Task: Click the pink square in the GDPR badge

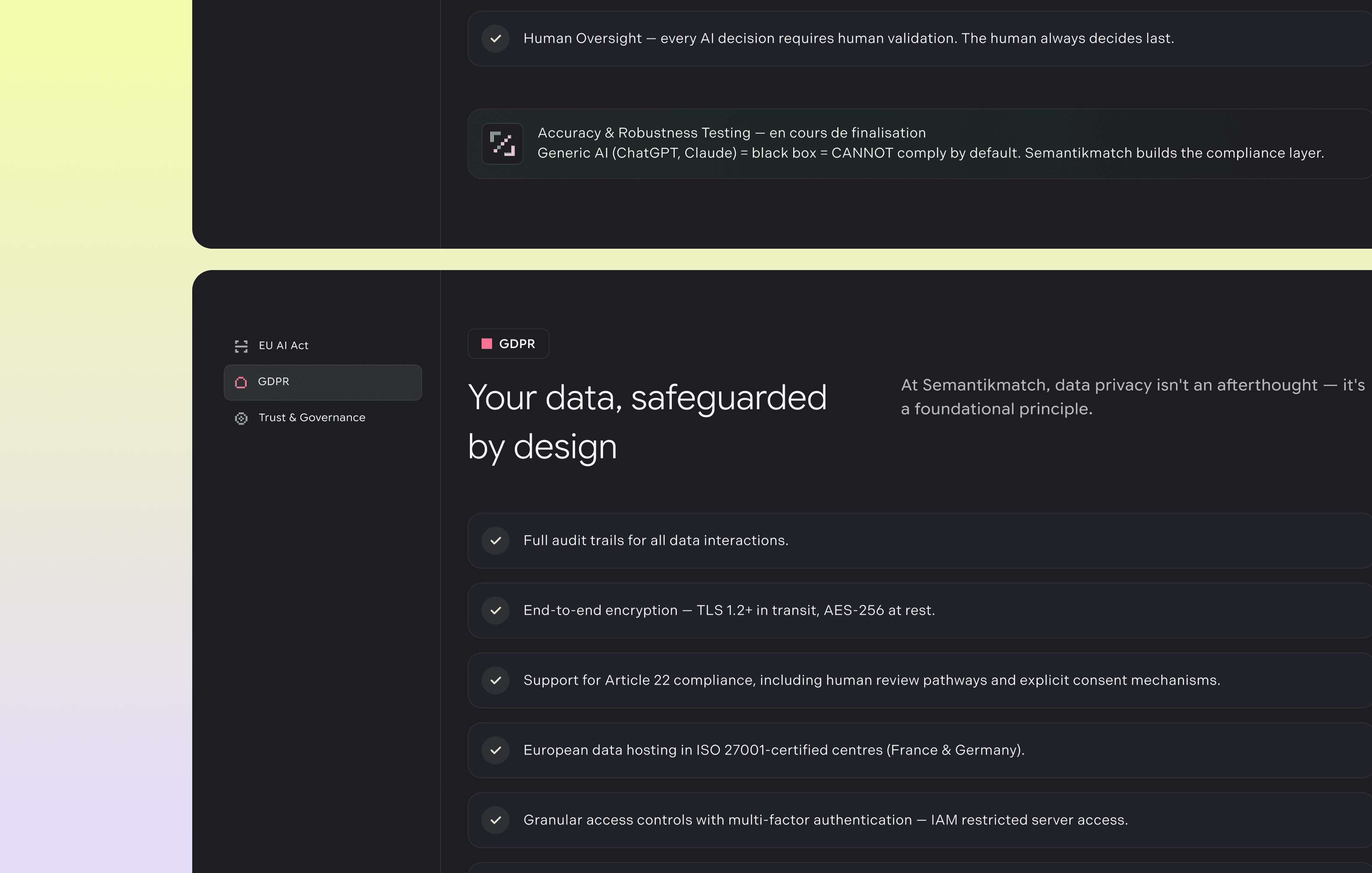Action: (487, 343)
